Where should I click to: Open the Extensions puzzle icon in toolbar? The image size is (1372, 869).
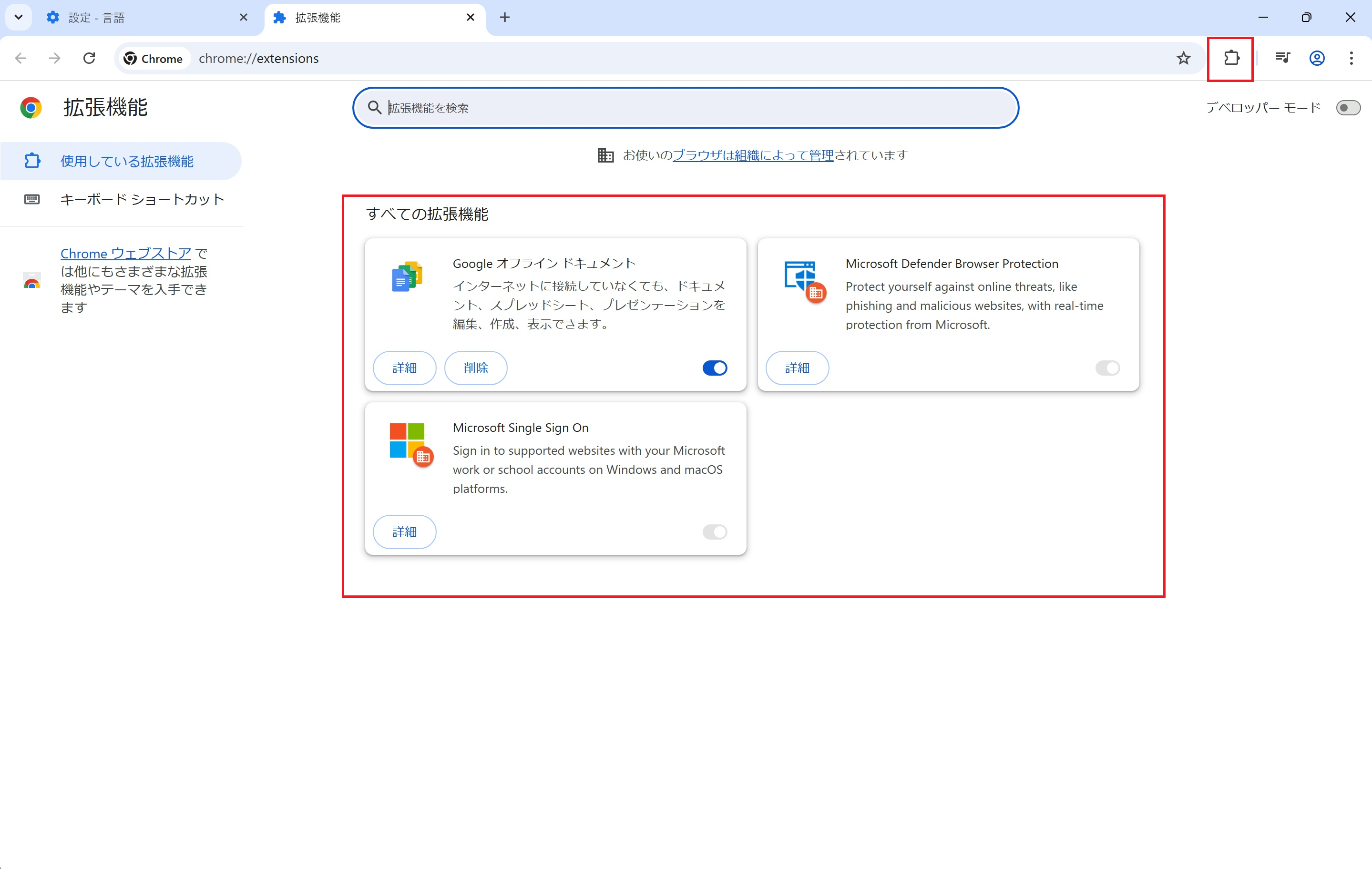1231,58
